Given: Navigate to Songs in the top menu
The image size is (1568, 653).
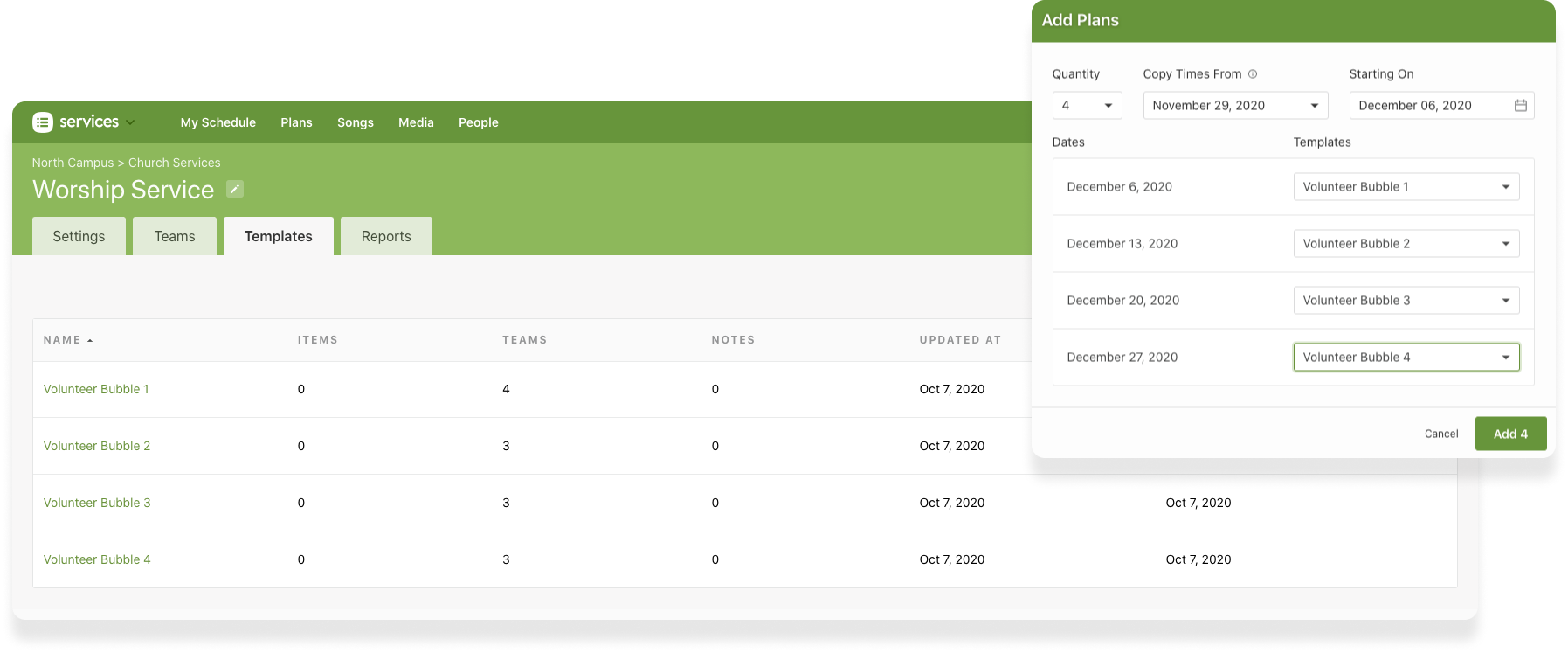Looking at the screenshot, I should point(356,122).
